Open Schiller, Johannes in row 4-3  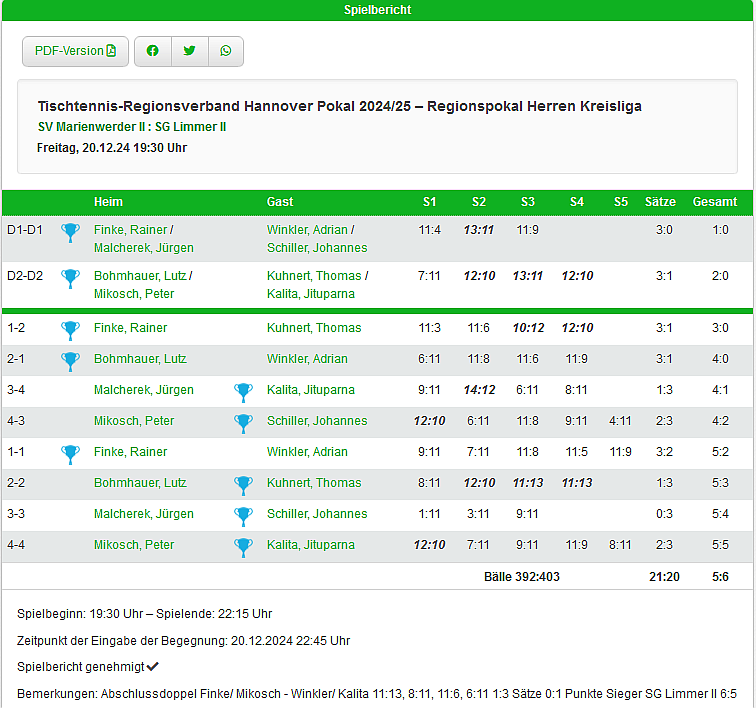(x=317, y=421)
